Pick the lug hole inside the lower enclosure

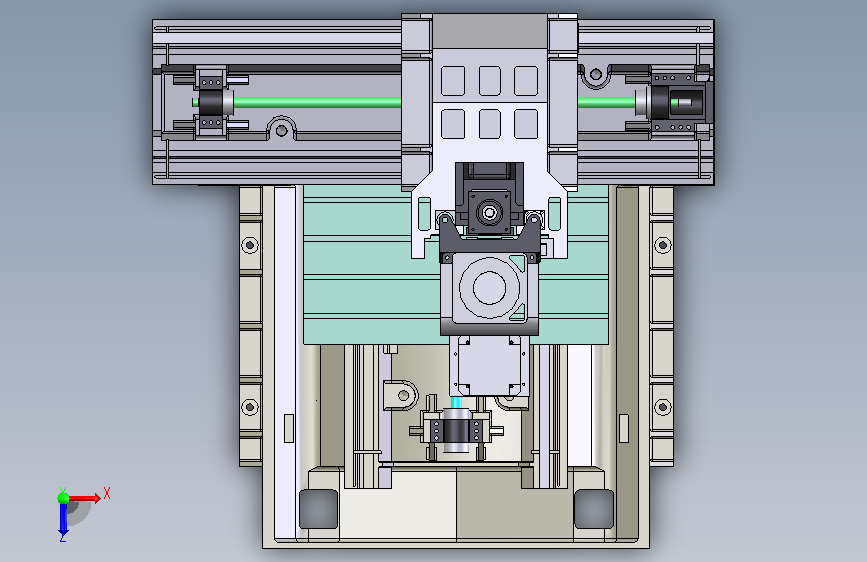coord(404,395)
